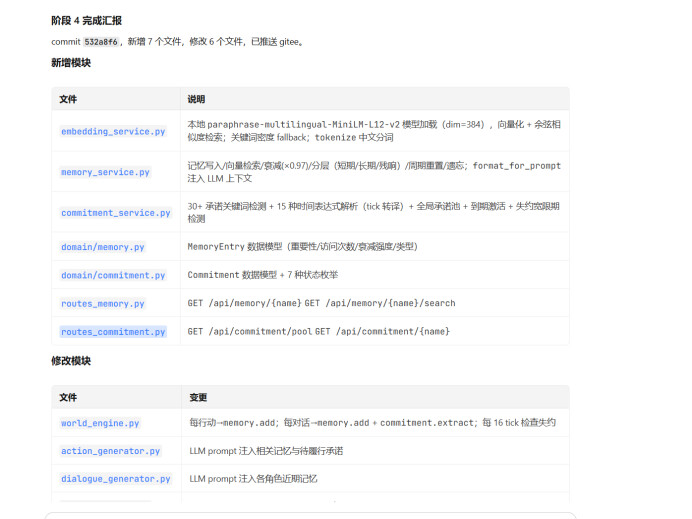
Task: Click the 新增模块 section heading
Action: click(71, 63)
